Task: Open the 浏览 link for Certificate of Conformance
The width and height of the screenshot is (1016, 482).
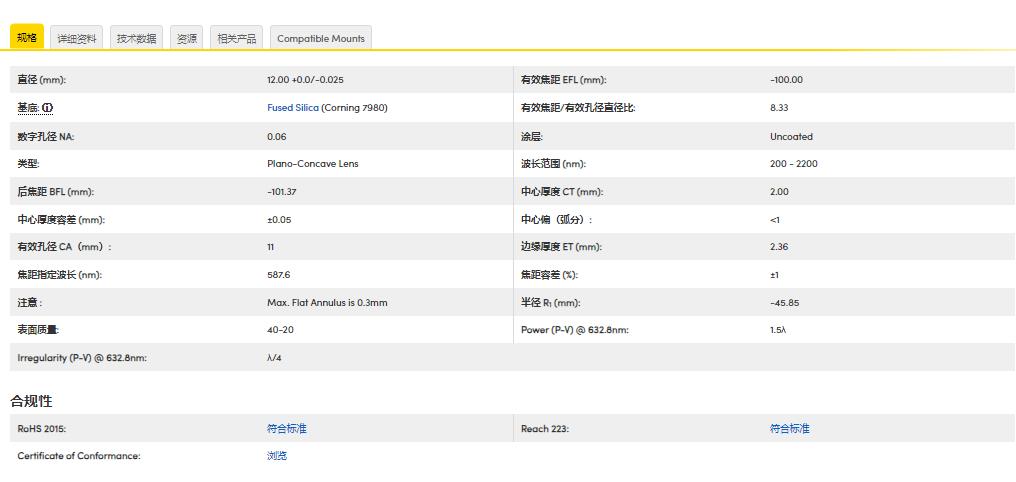Action: coord(277,456)
